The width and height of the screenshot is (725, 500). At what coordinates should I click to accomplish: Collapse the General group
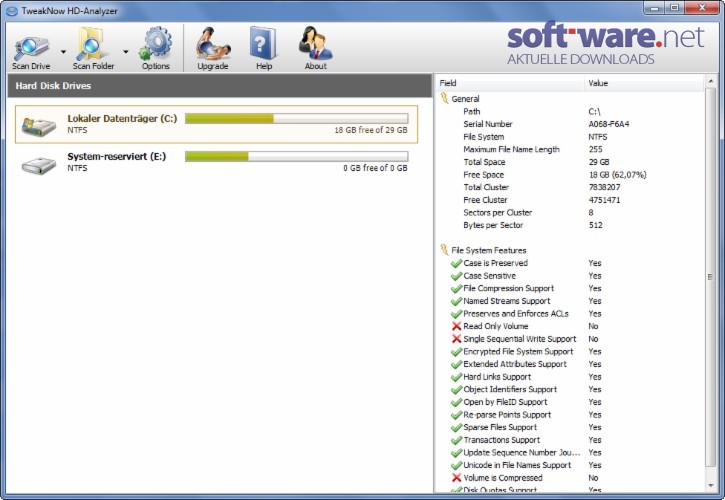[x=444, y=99]
